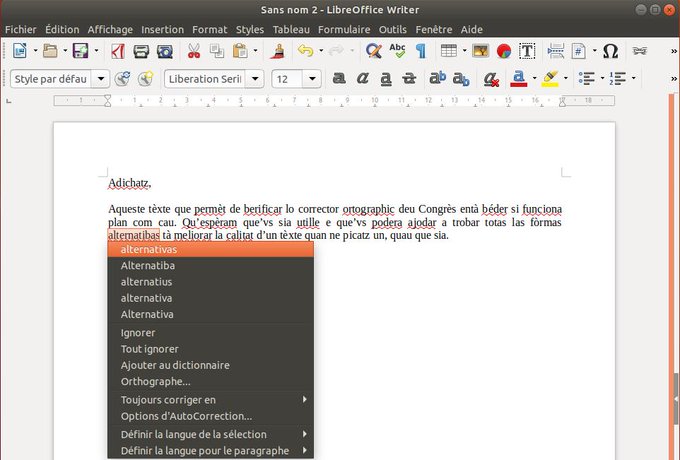Open the Outils menu
The width and height of the screenshot is (680, 460).
pyautogui.click(x=392, y=29)
